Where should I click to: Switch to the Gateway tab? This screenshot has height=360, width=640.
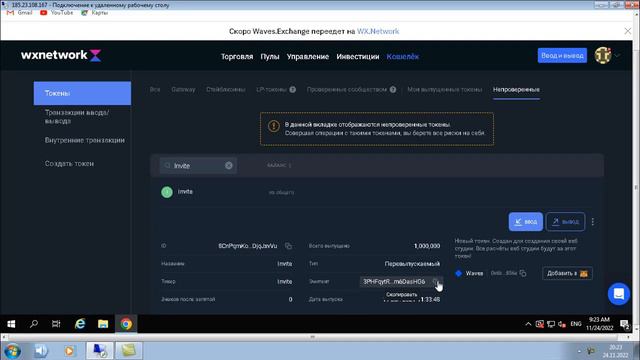[183, 89]
